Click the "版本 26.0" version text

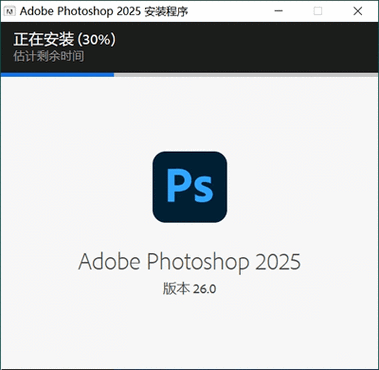click(x=189, y=289)
